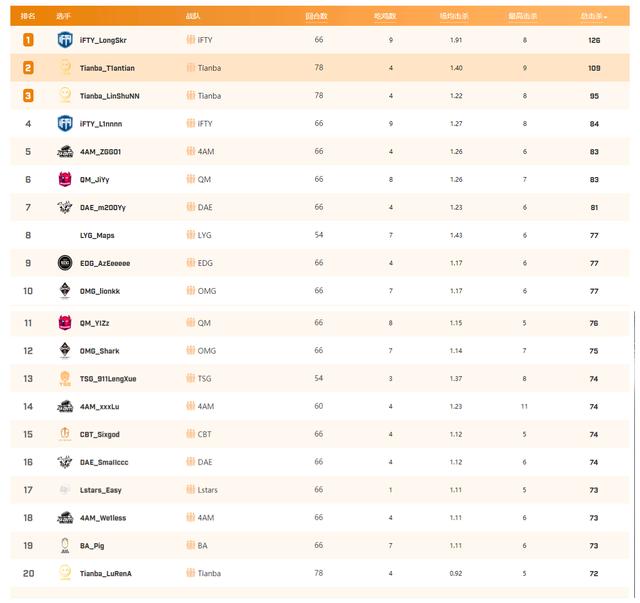Click the TSG team logo beside TSG_911LengXue
The image size is (640, 603).
click(x=65, y=379)
